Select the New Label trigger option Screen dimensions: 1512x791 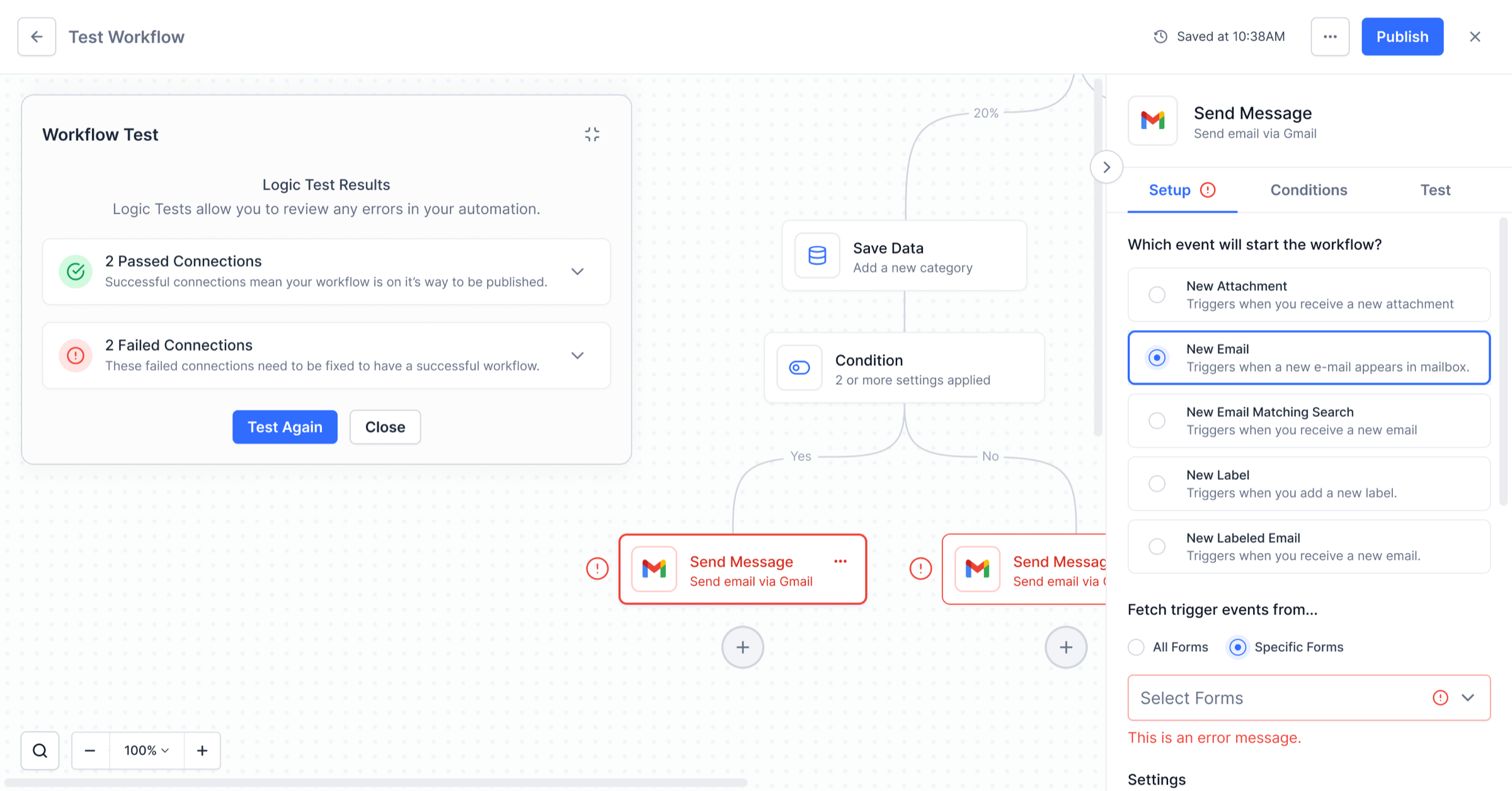click(x=1309, y=484)
